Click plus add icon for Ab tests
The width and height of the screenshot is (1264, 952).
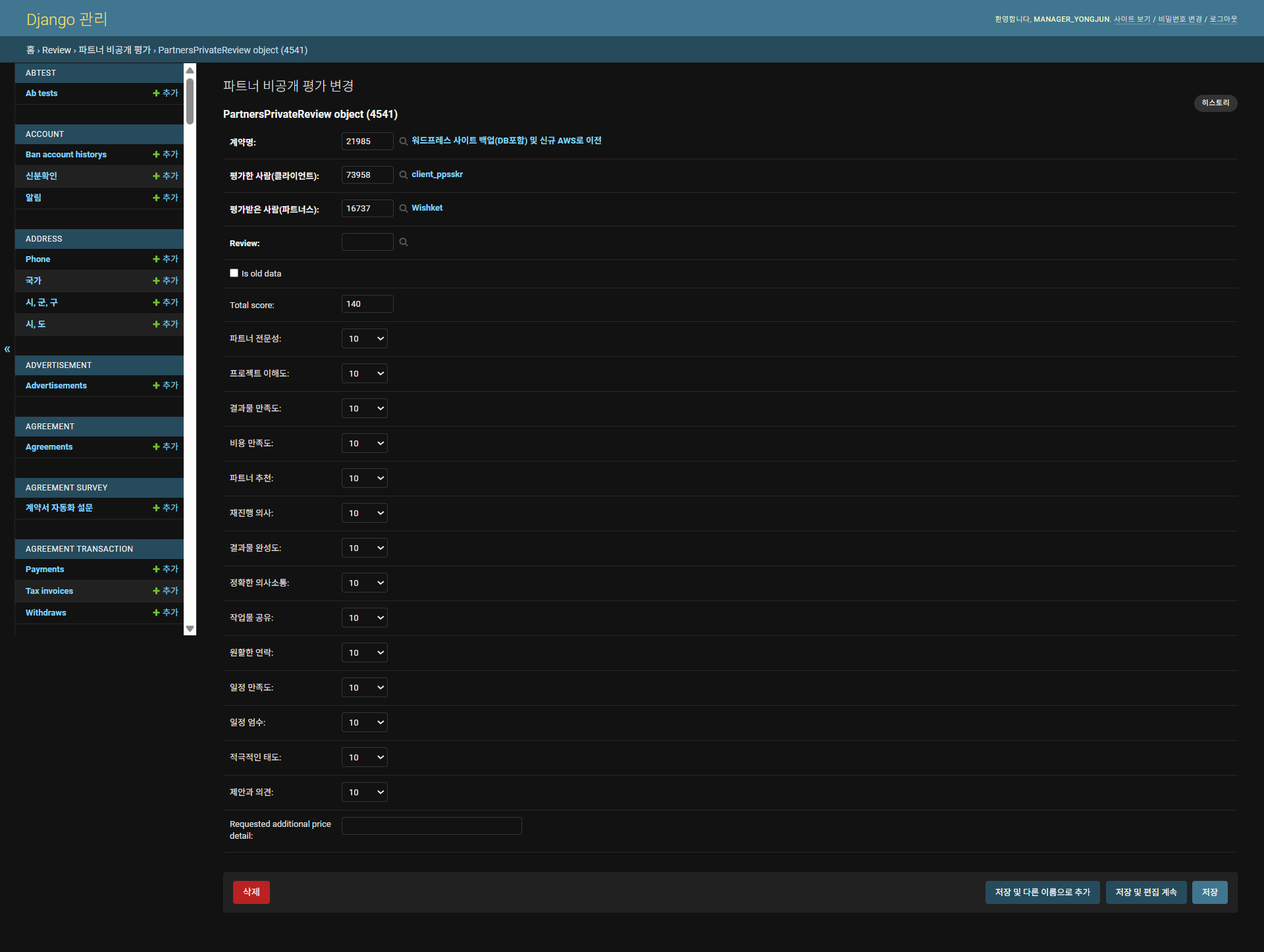[x=157, y=93]
